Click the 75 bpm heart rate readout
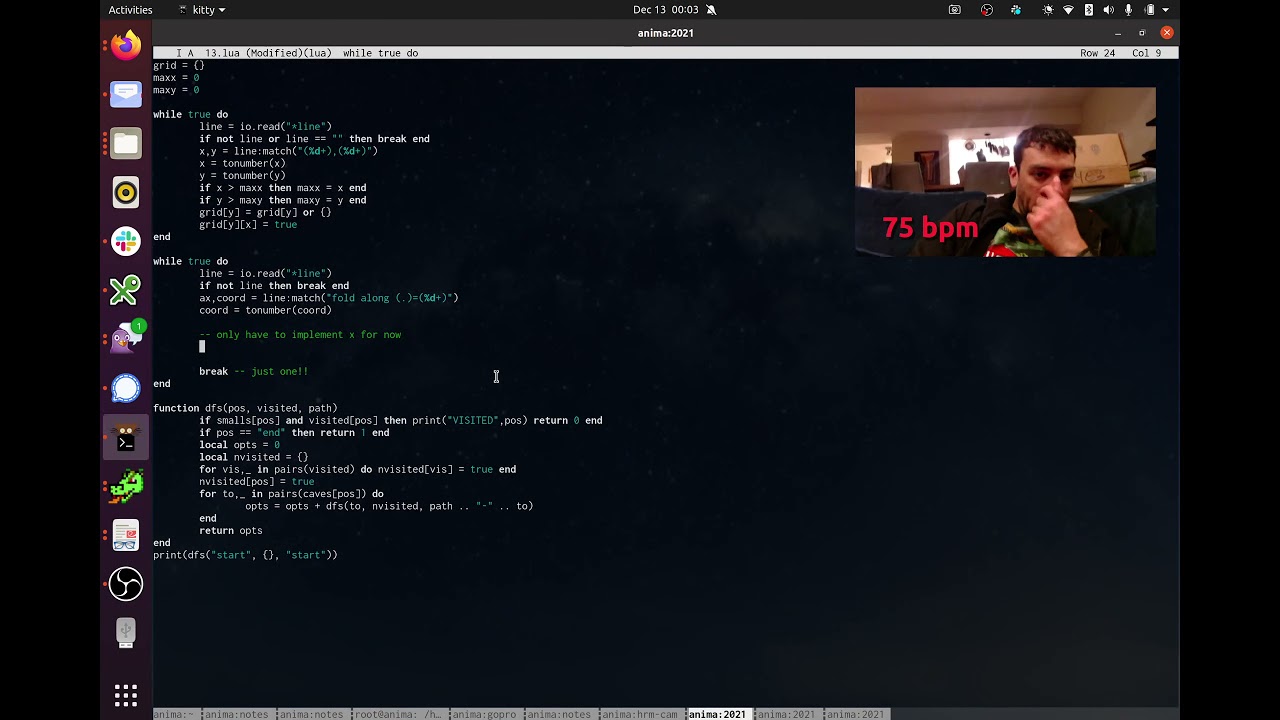 (930, 228)
